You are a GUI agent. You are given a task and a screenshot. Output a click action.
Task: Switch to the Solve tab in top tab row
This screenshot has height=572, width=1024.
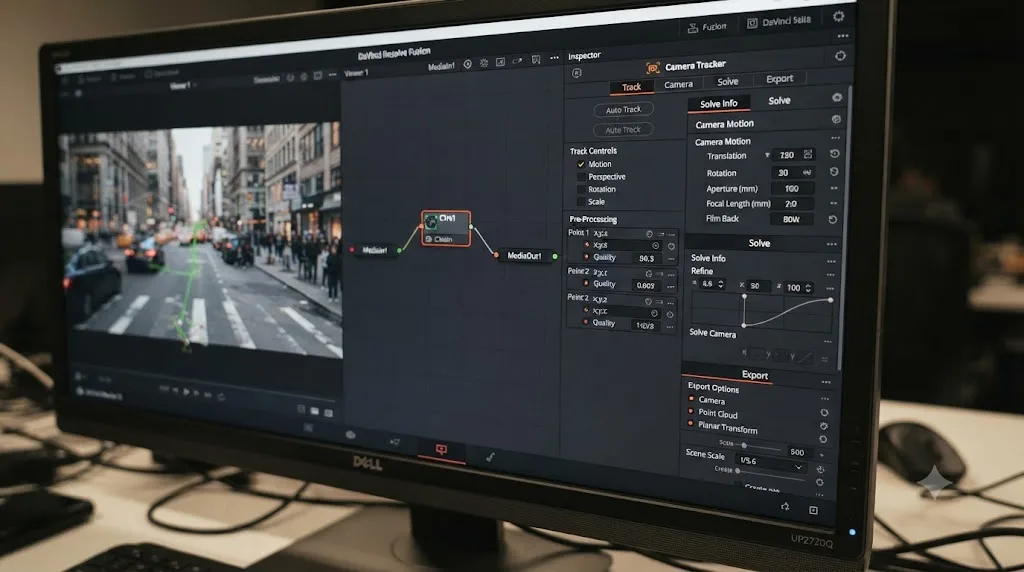pyautogui.click(x=728, y=82)
